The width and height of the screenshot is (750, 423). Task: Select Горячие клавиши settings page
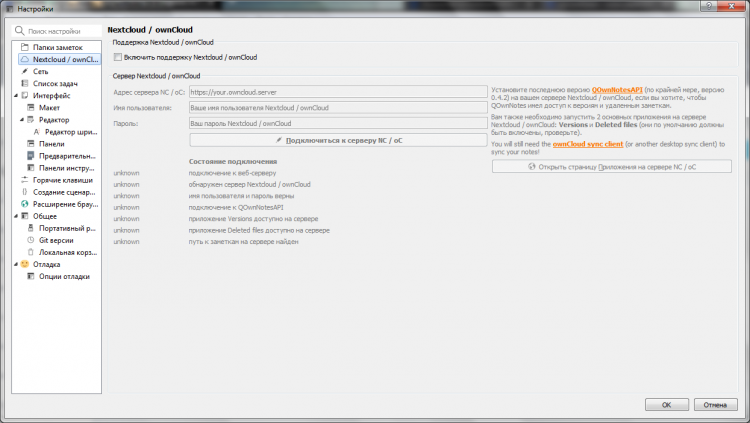tap(63, 180)
